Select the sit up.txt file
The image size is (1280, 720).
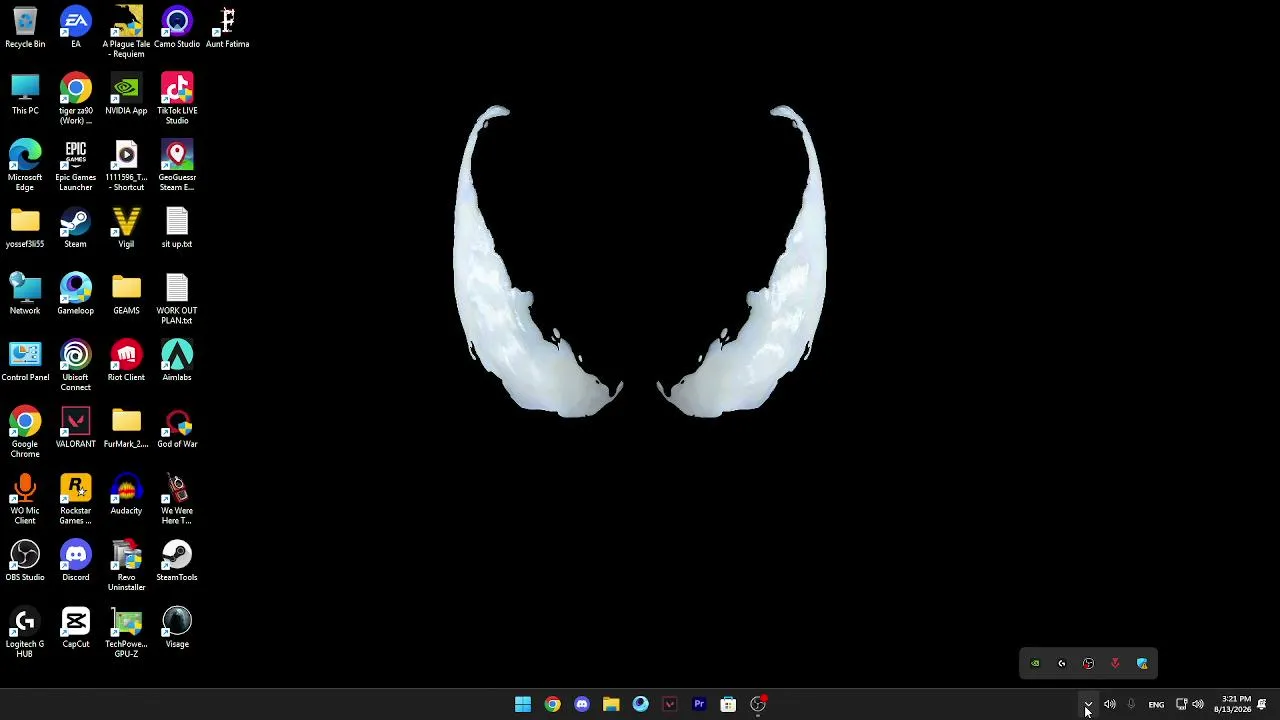pyautogui.click(x=177, y=228)
